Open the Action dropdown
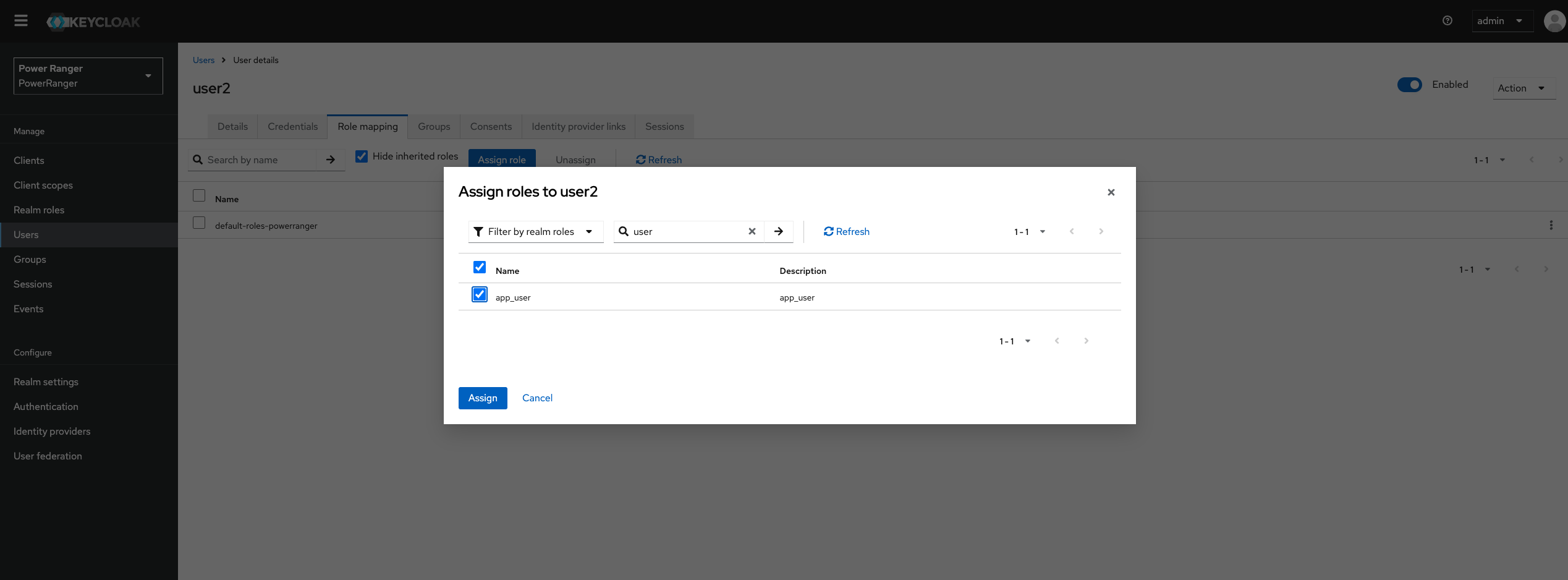The width and height of the screenshot is (1568, 580). click(1524, 88)
